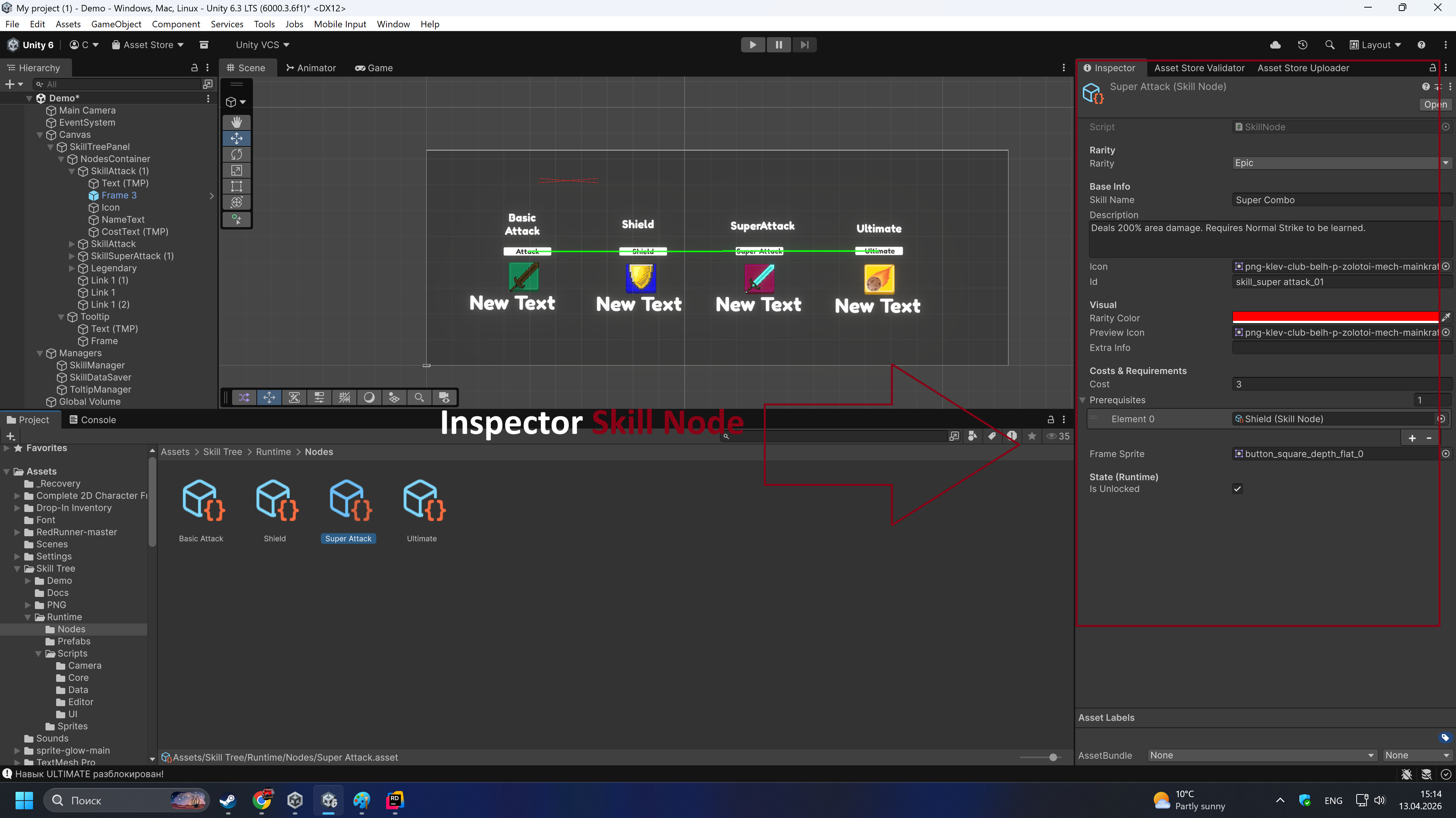Adjust the Project icon size slider

1053,757
